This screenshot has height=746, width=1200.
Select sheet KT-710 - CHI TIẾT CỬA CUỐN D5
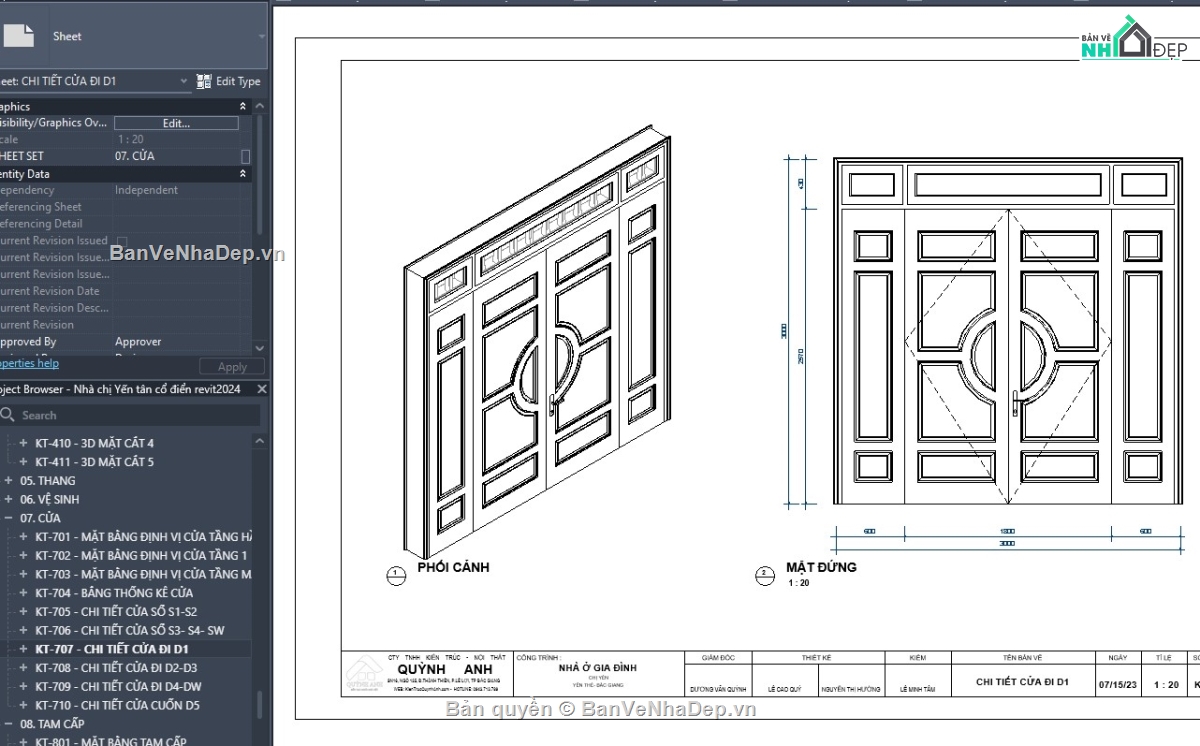pos(118,705)
